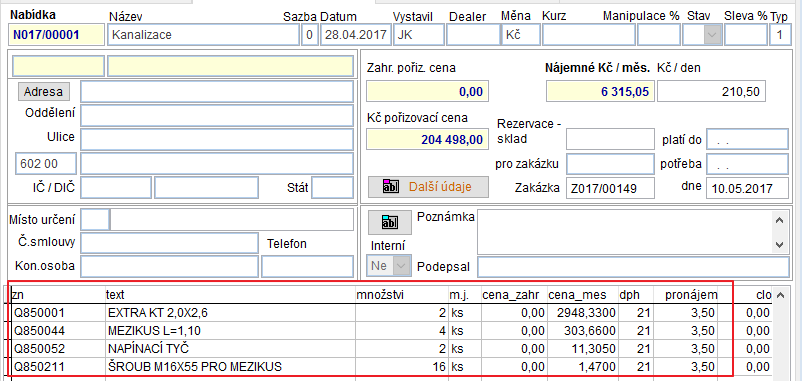Click the Zakázka field Z2017/00149
The width and height of the screenshot is (802, 381).
(611, 188)
